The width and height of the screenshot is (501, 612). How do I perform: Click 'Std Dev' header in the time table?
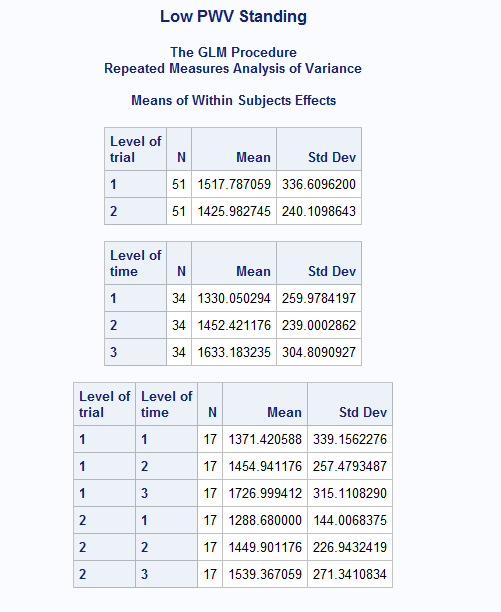pos(332,271)
